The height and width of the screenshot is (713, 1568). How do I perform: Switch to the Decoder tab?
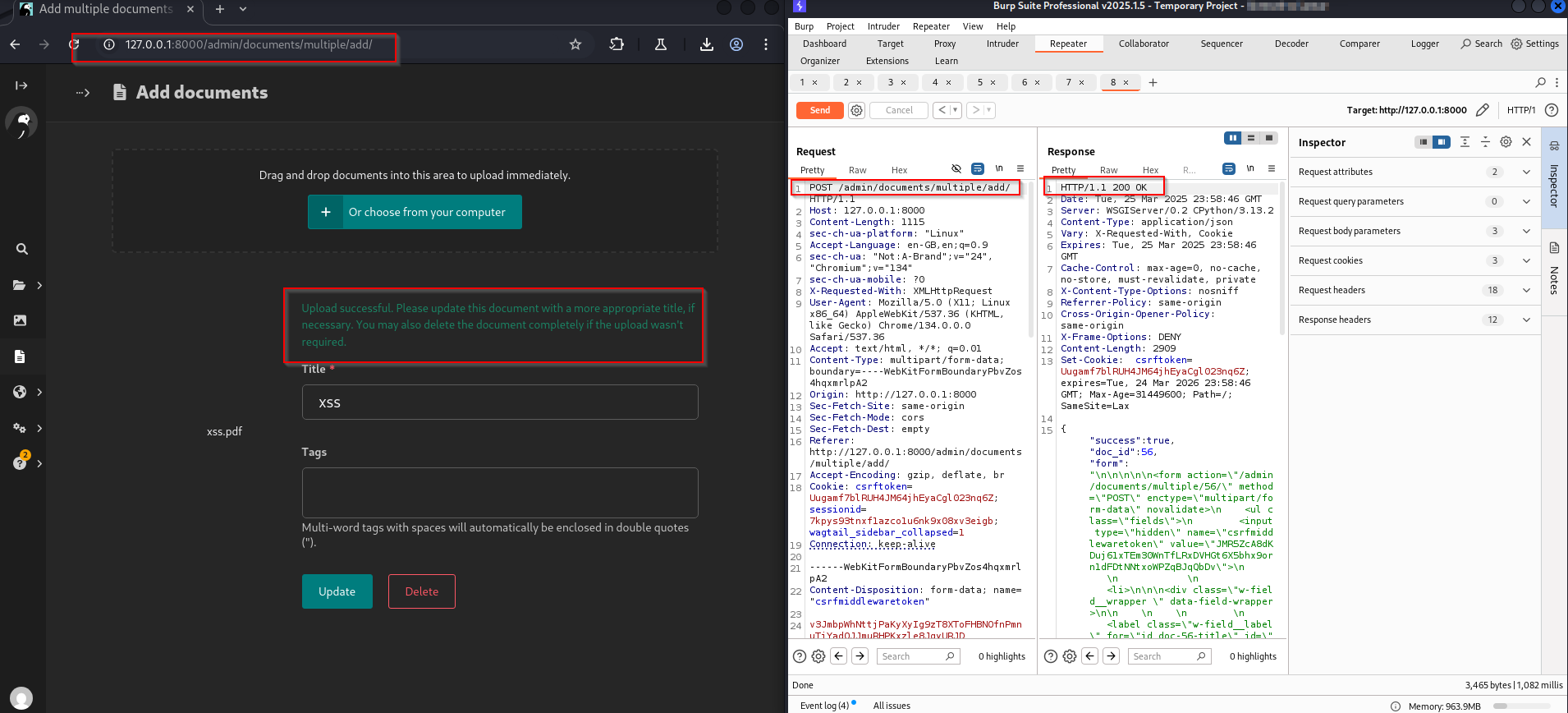[1291, 44]
